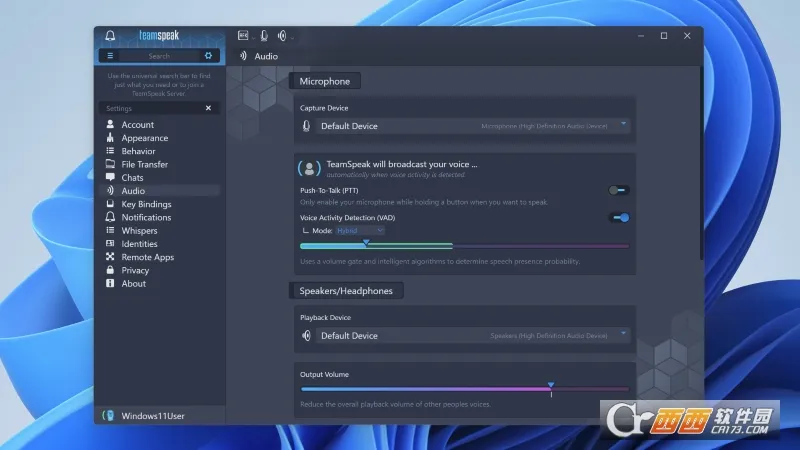Close the Settings panel with X
The height and width of the screenshot is (450, 800).
pos(208,108)
